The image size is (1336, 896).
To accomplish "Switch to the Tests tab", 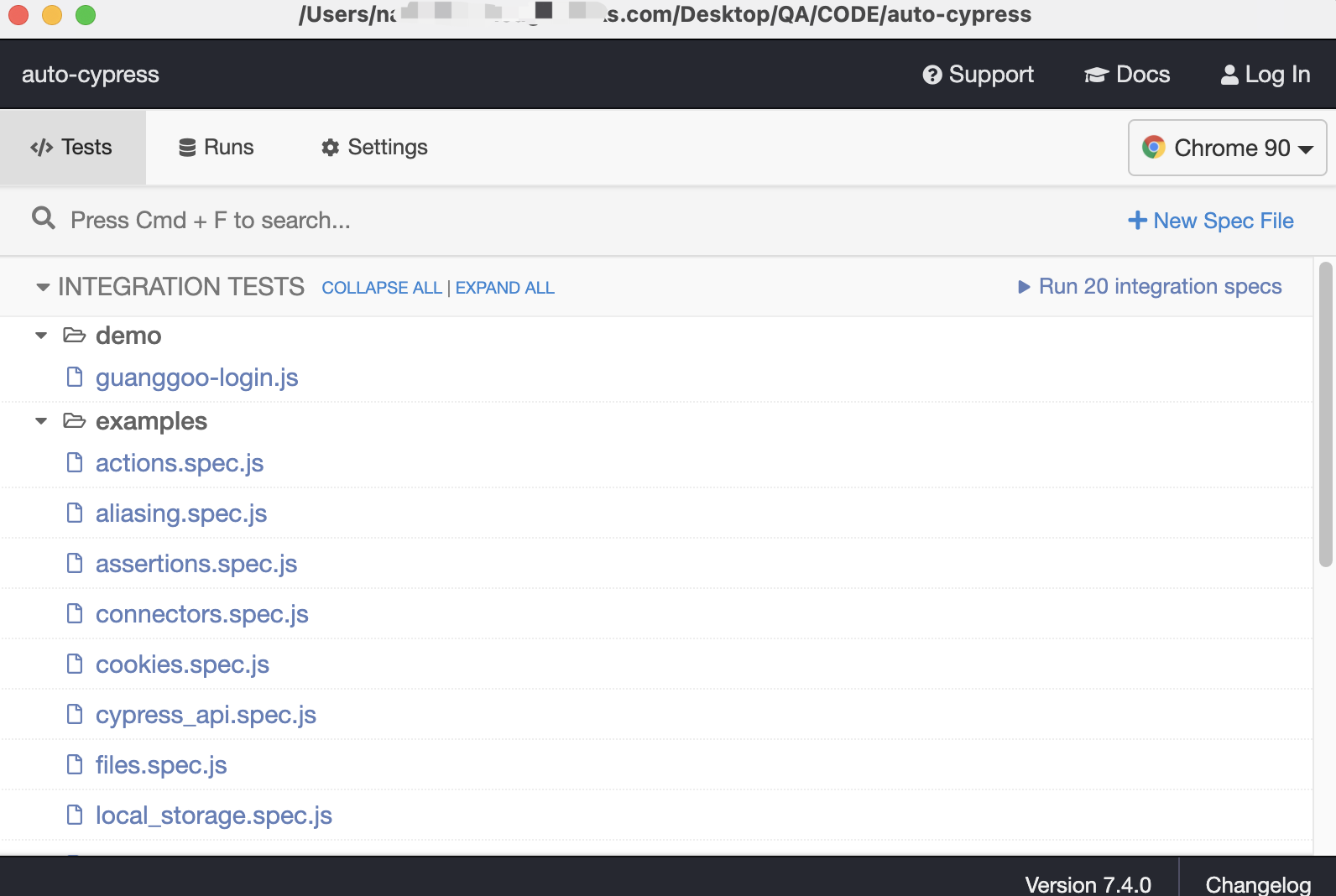I will point(73,148).
